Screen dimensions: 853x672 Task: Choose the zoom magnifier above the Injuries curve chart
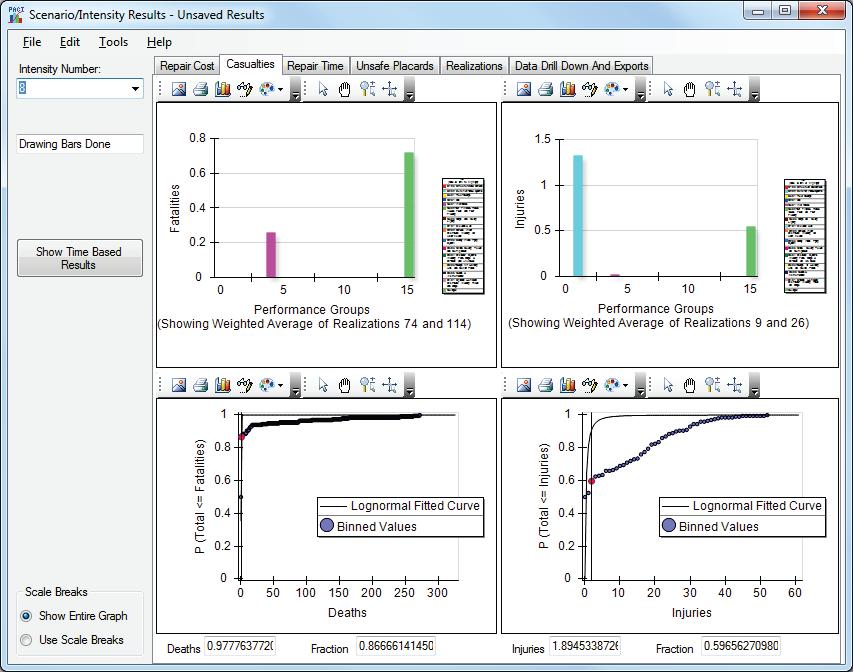coord(713,385)
